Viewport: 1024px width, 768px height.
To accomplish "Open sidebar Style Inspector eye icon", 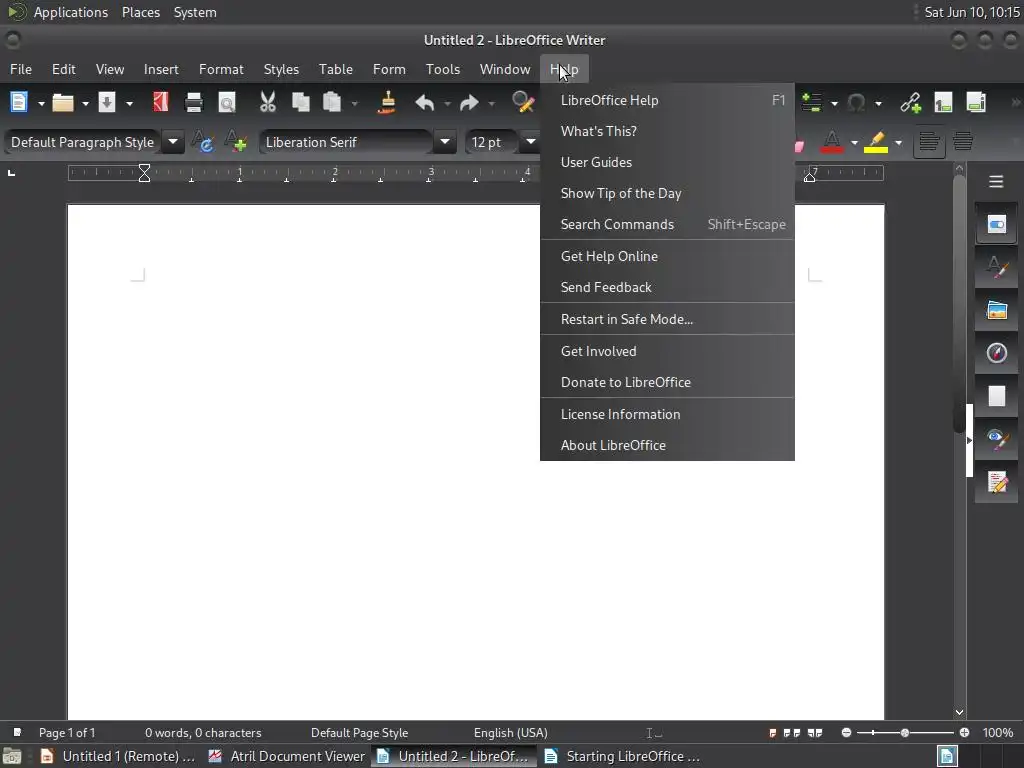I will tap(996, 440).
